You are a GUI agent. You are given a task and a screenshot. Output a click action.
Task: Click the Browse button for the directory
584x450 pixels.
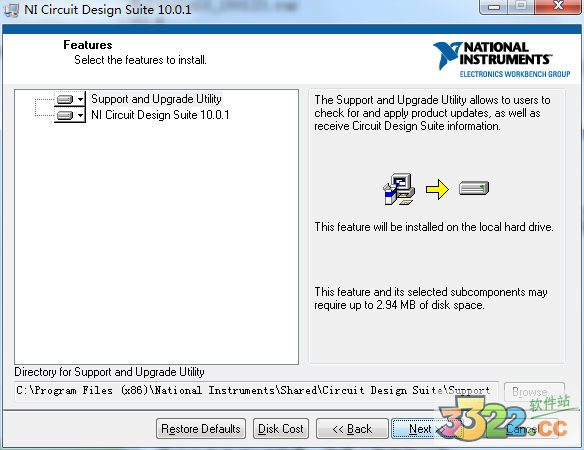tap(534, 392)
